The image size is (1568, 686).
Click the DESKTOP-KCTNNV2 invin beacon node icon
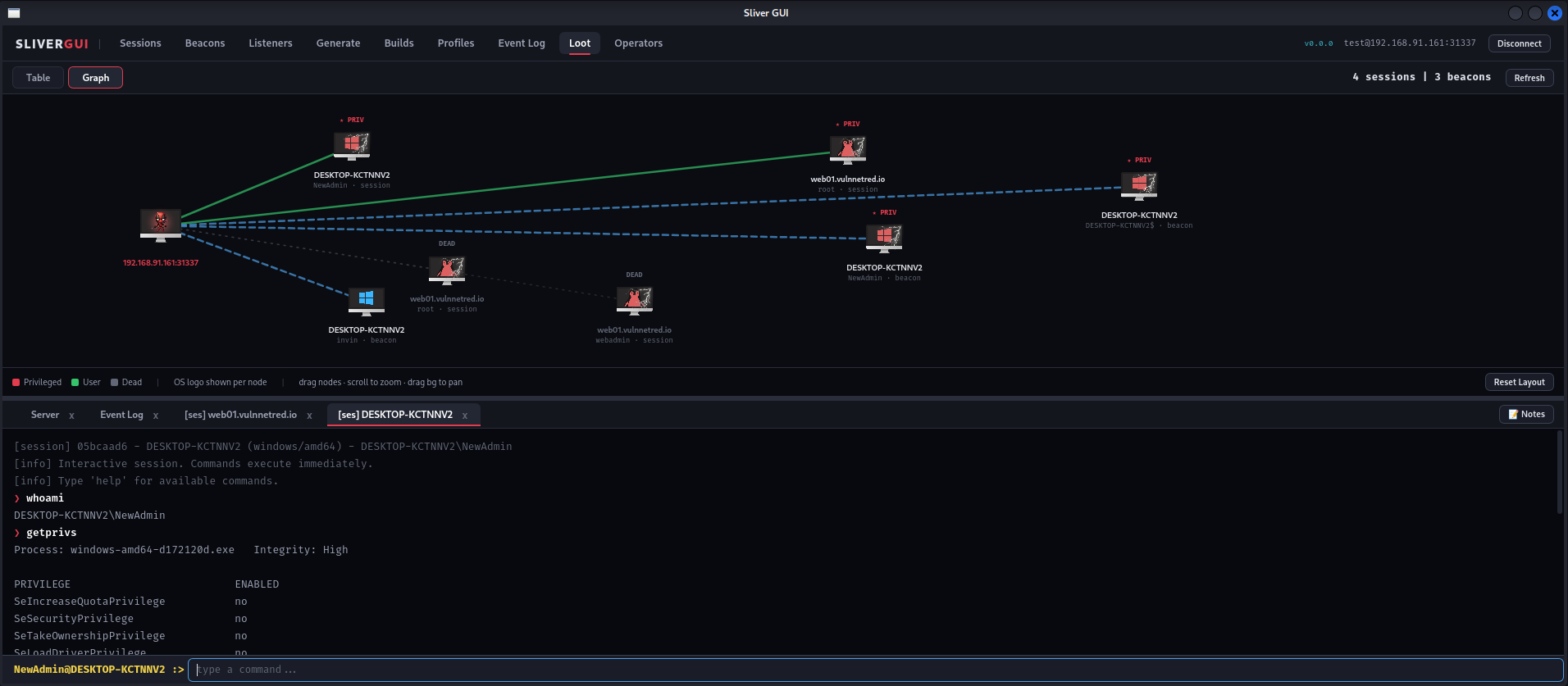367,301
